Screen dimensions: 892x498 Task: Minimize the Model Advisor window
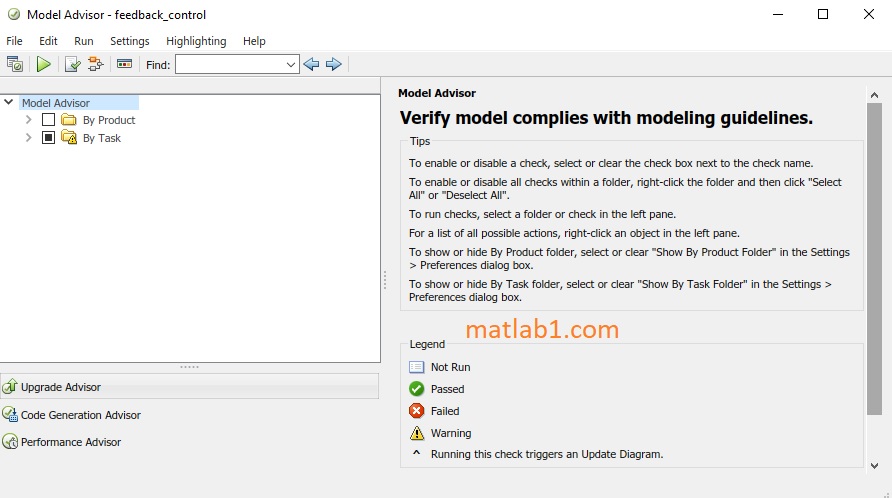[x=778, y=14]
